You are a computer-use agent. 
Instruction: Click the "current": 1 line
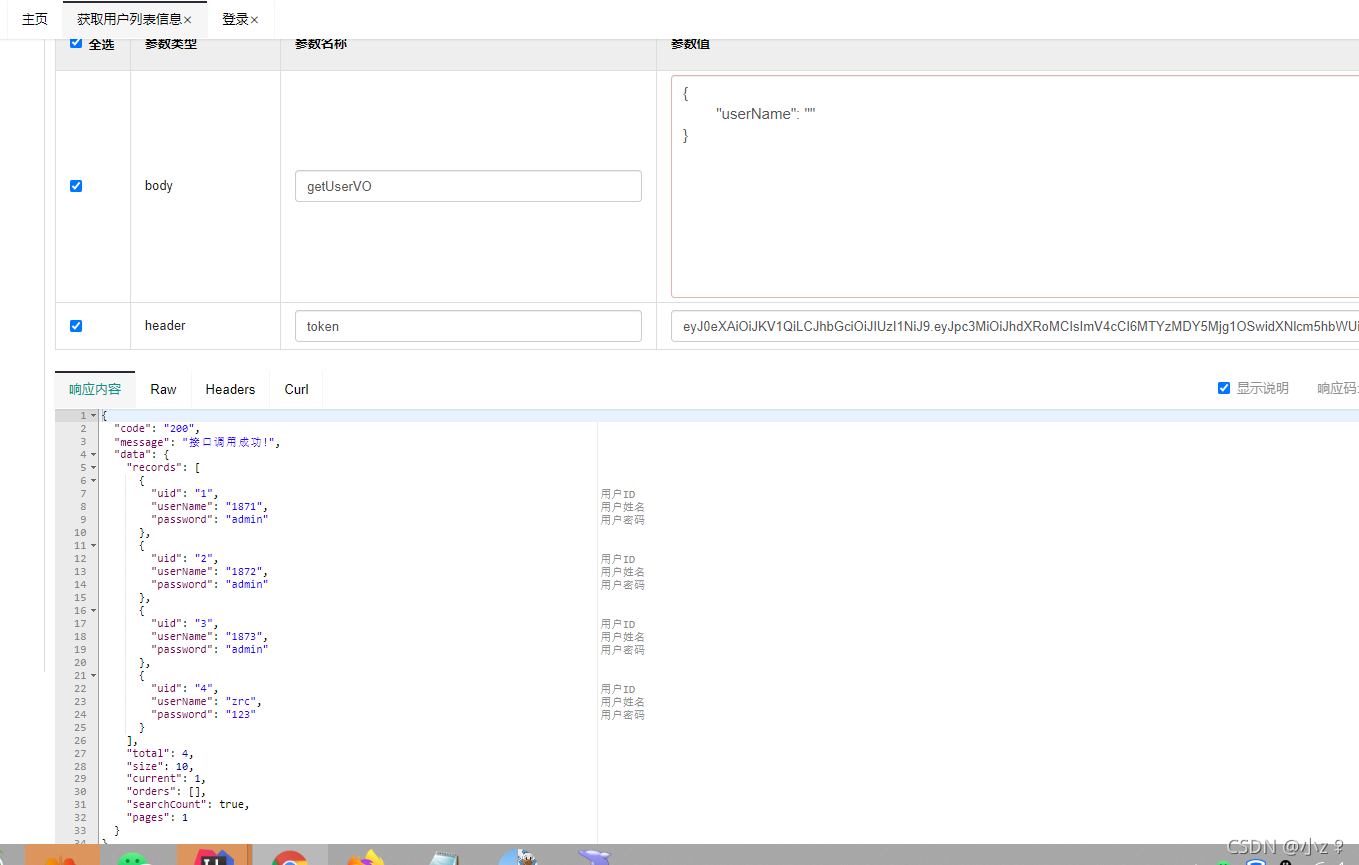[x=166, y=778]
